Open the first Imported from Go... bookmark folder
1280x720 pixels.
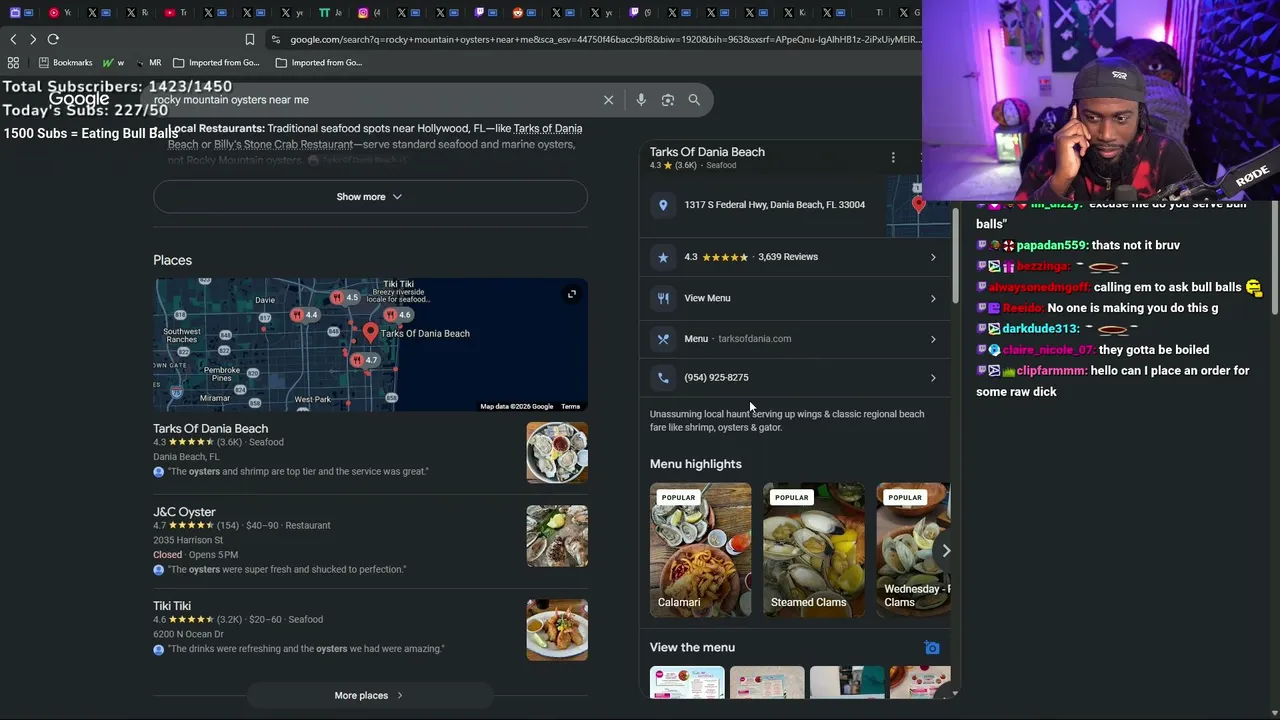tap(216, 62)
